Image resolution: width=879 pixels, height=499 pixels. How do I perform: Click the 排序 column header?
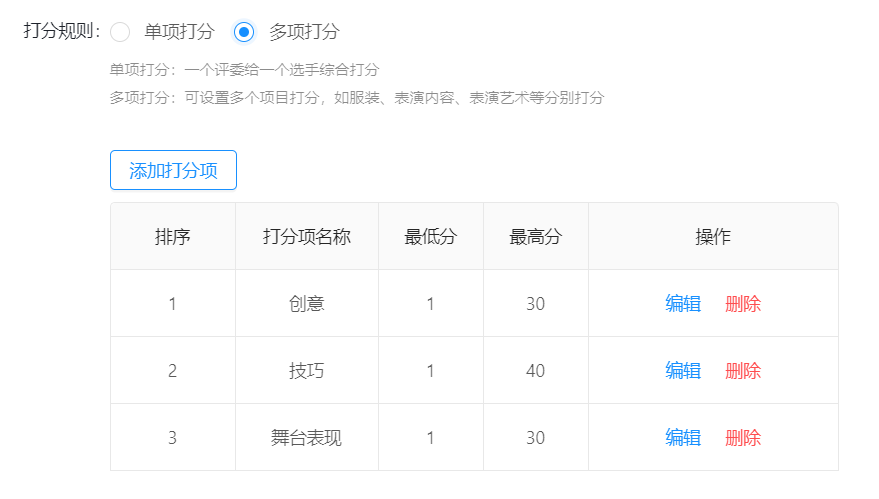coord(173,237)
